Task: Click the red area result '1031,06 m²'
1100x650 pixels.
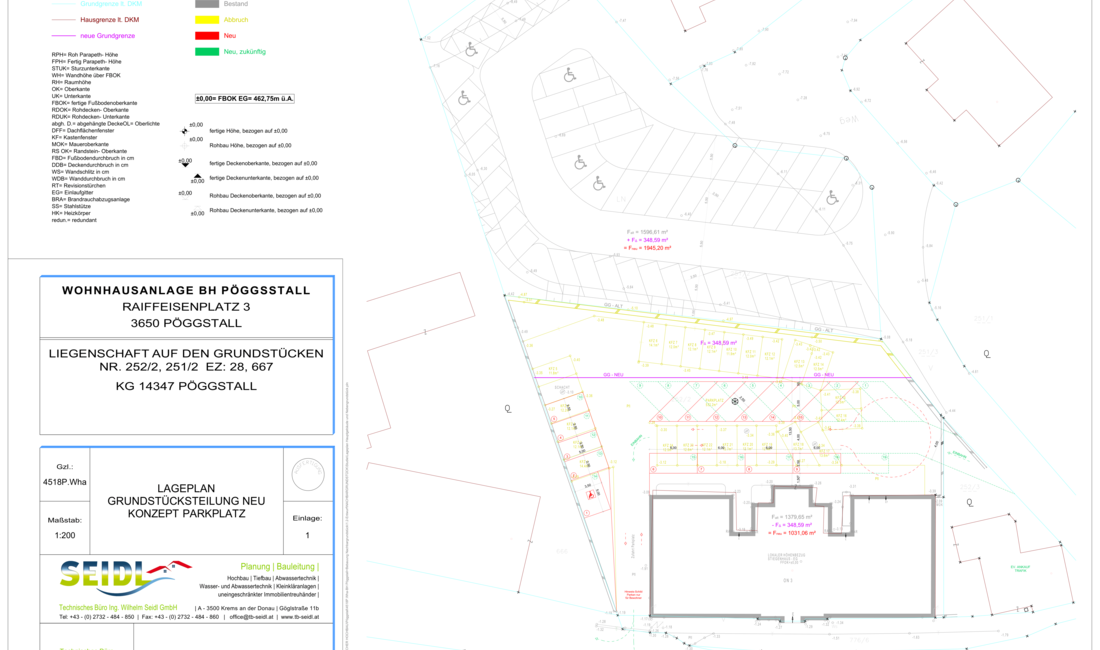Action: pyautogui.click(x=800, y=533)
